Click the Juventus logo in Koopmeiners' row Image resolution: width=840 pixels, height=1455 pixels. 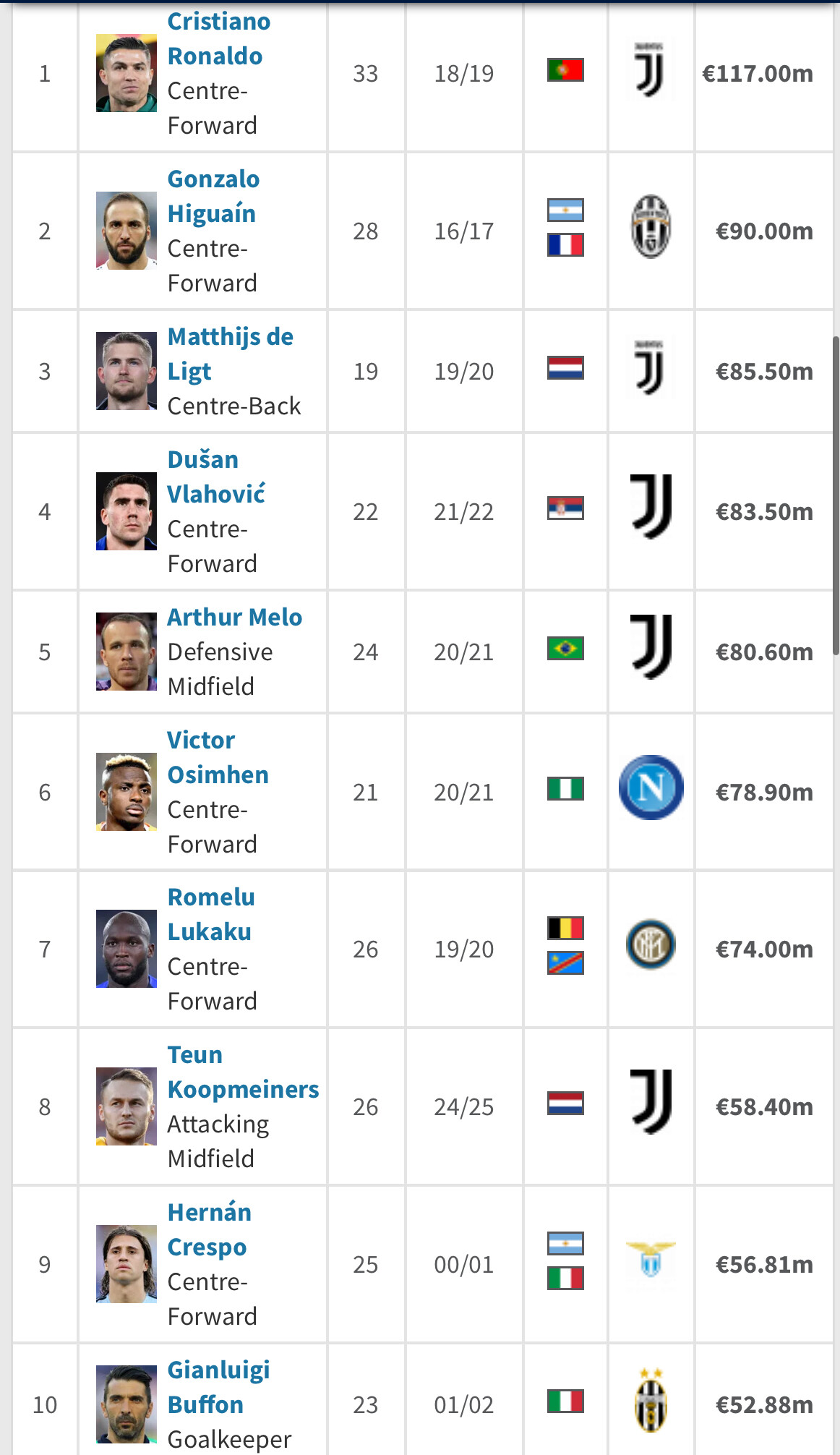(651, 1102)
